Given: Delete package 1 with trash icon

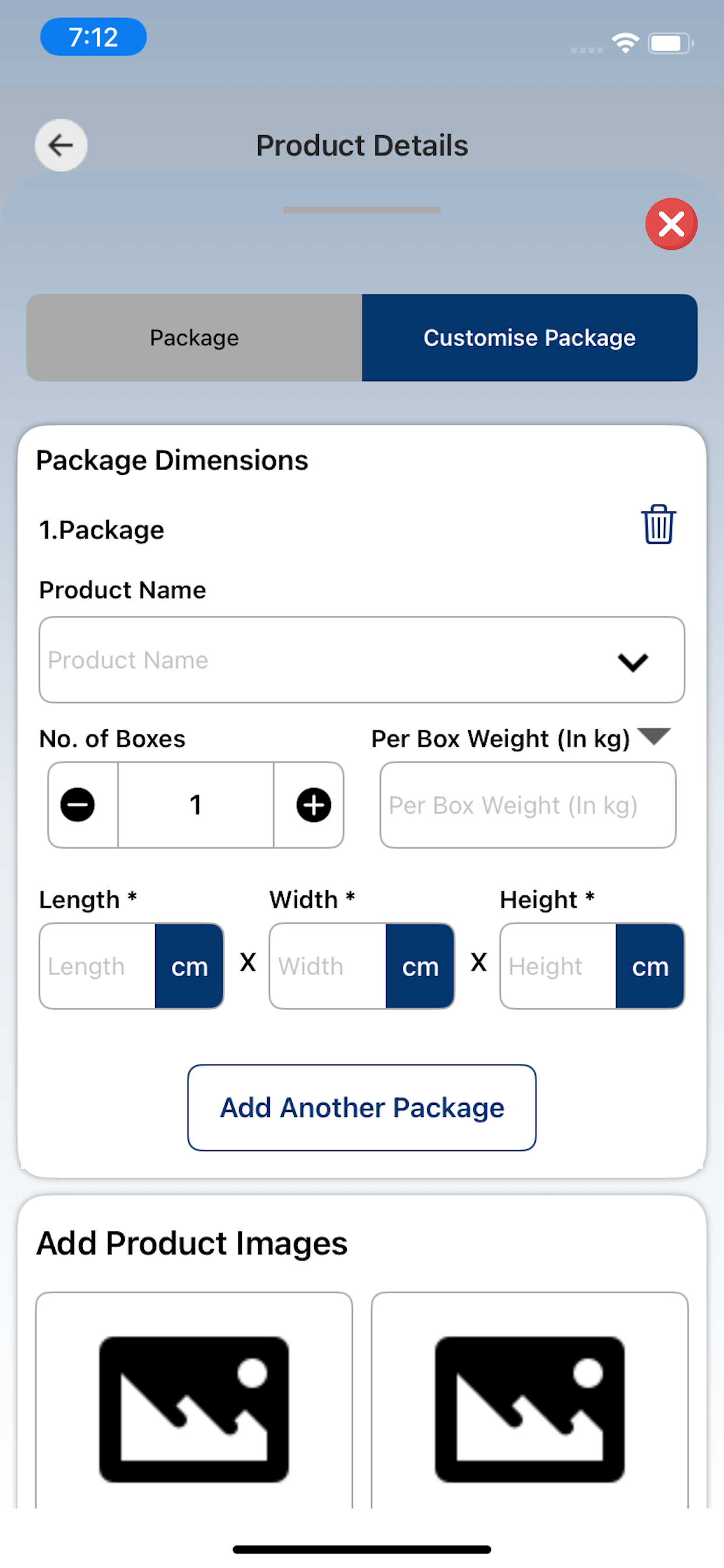Looking at the screenshot, I should point(658,524).
